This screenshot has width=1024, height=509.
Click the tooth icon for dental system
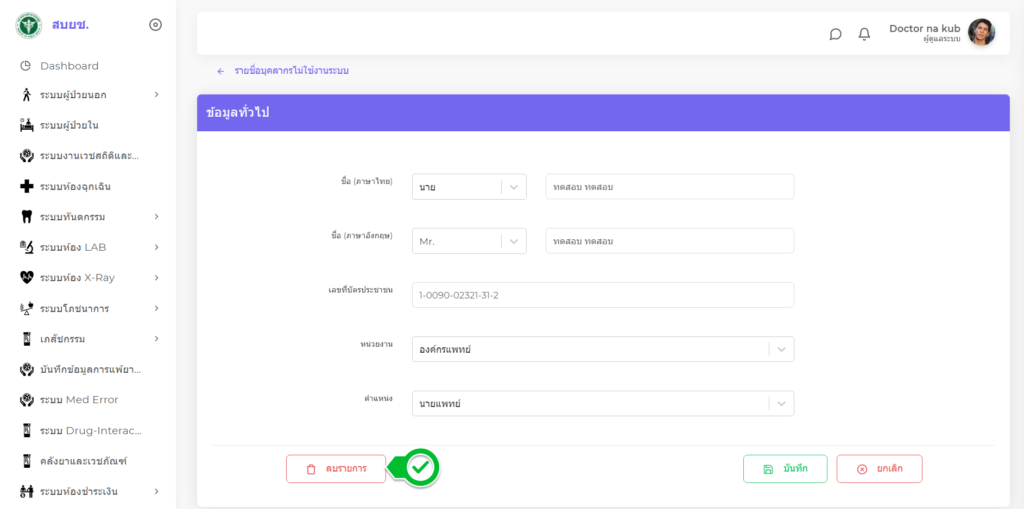pos(27,217)
